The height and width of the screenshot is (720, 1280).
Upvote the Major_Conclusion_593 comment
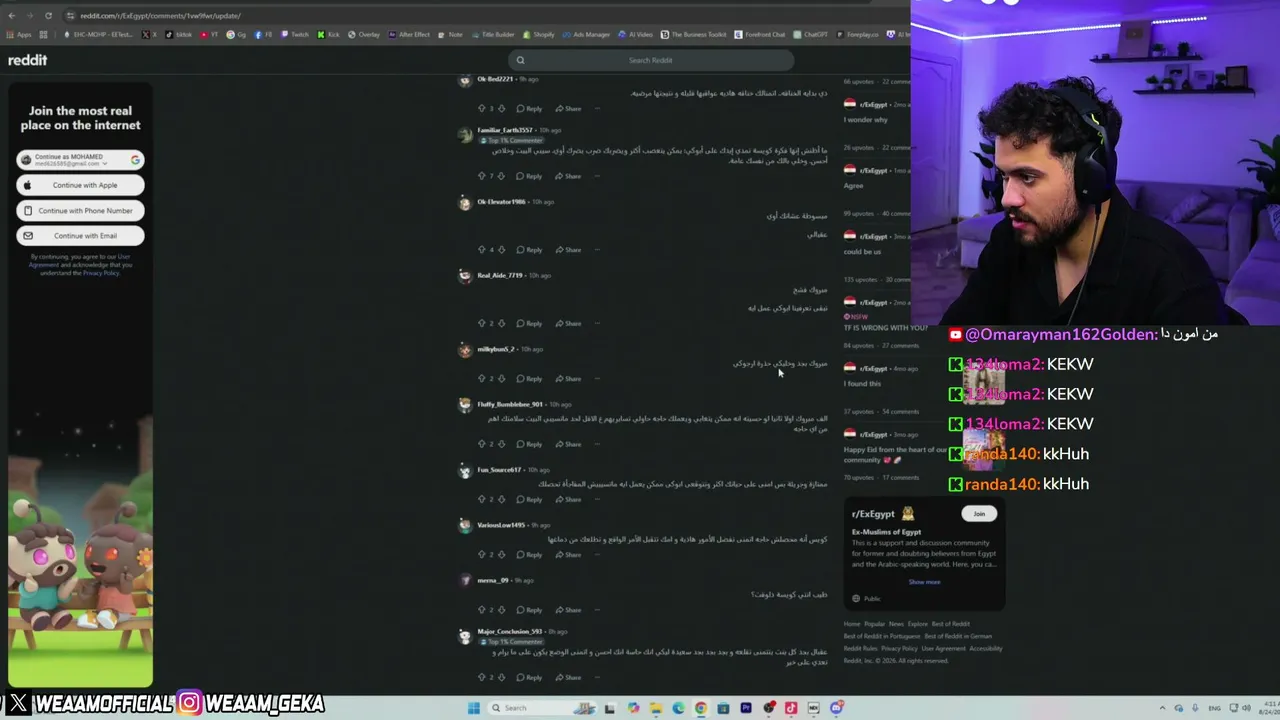[481, 677]
